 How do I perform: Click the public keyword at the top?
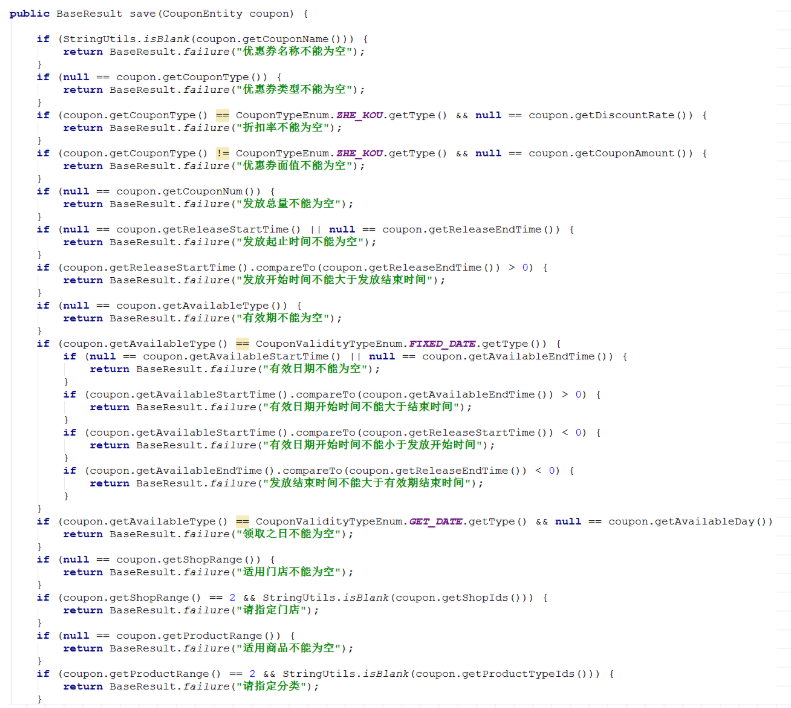click(31, 14)
